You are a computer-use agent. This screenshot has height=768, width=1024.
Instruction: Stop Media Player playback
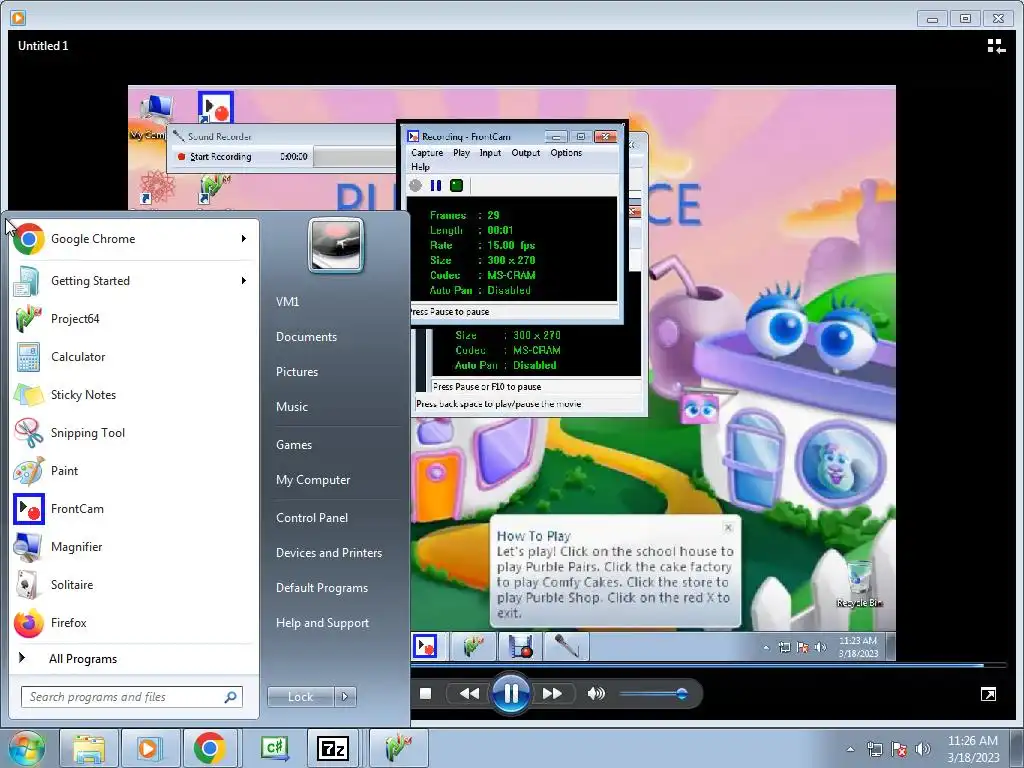425,694
